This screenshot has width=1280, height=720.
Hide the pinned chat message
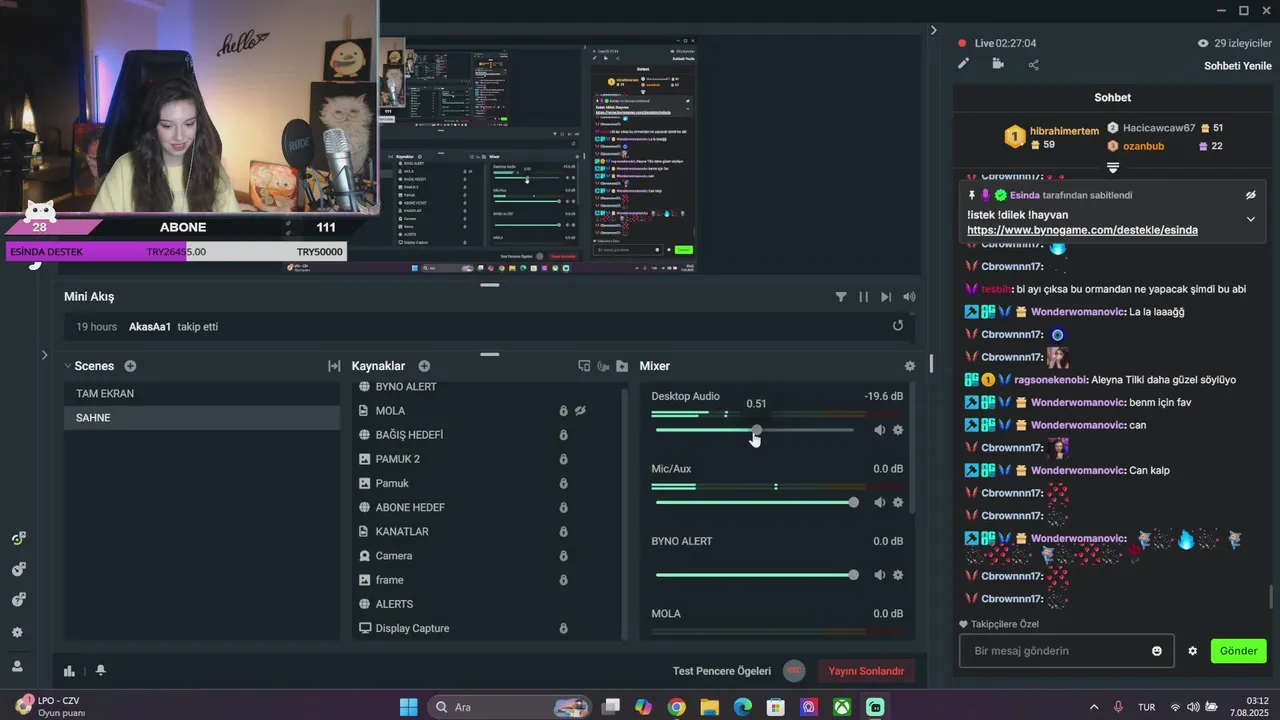click(1250, 195)
